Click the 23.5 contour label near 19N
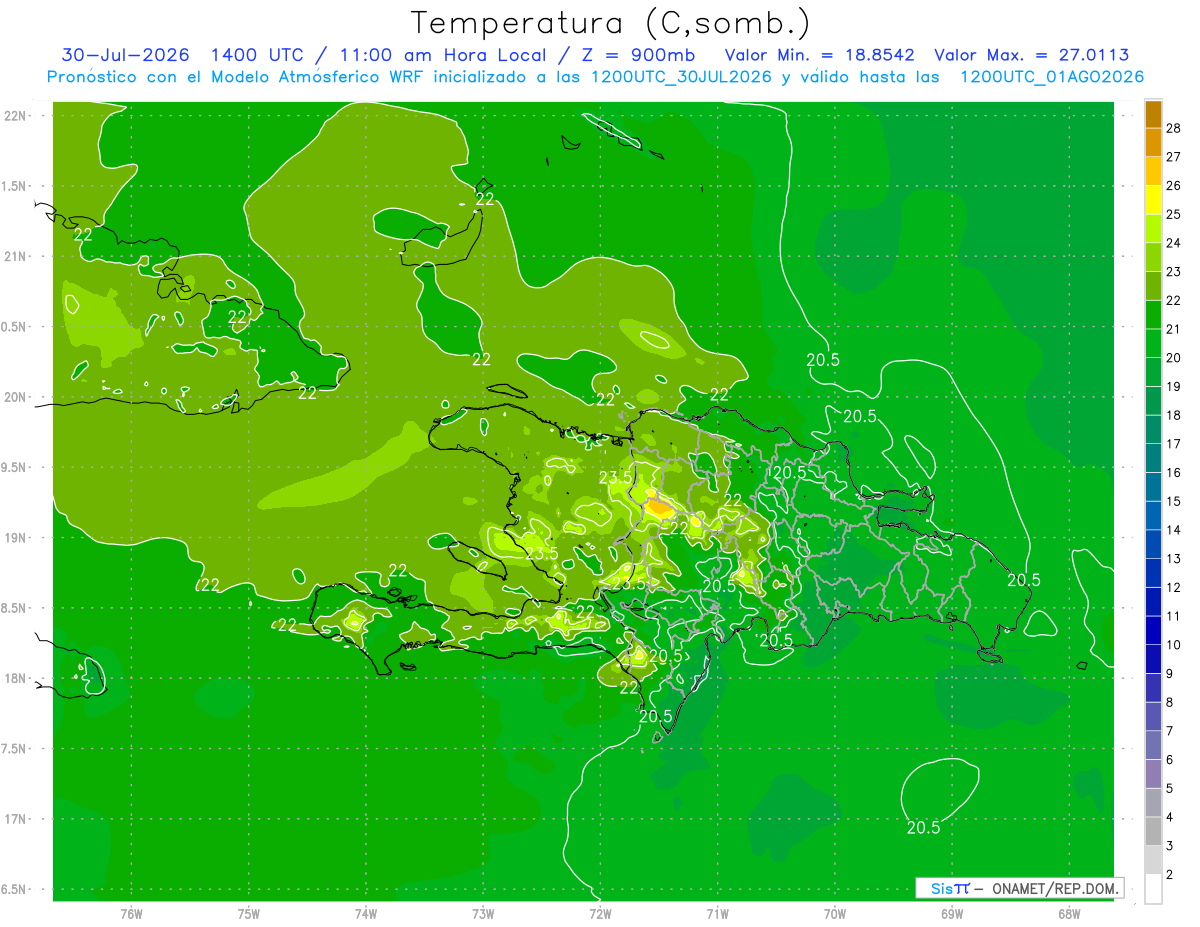This screenshot has width=1200, height=927. pos(541,553)
